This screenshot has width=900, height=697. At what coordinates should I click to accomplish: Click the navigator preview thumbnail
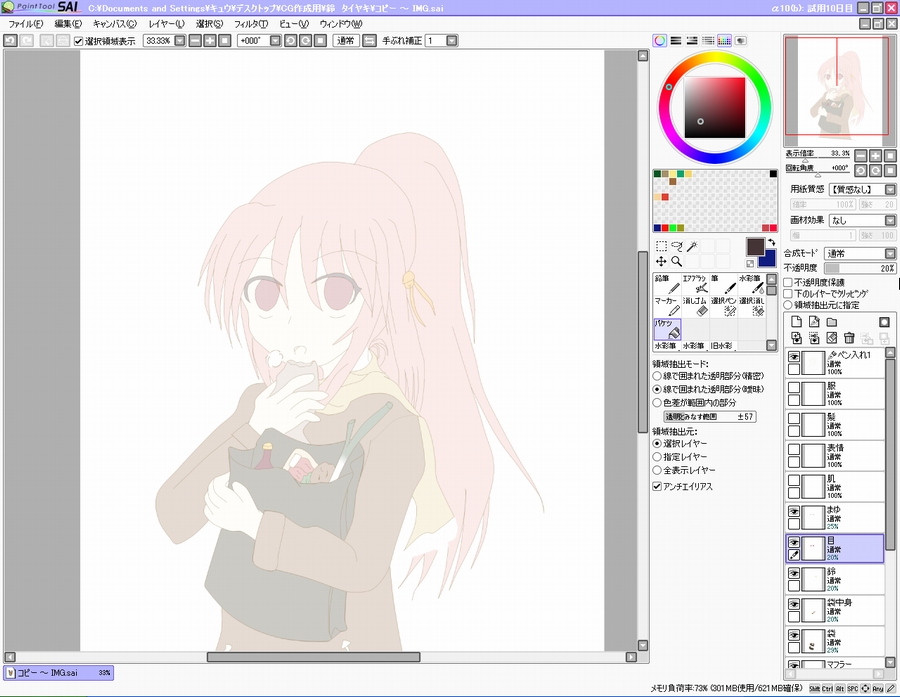click(x=838, y=91)
